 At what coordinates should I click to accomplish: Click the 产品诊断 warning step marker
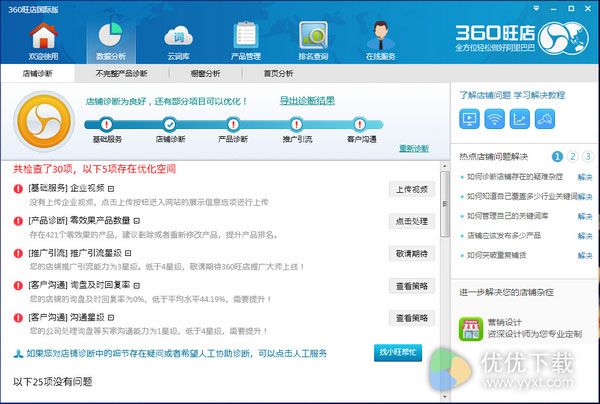click(233, 124)
